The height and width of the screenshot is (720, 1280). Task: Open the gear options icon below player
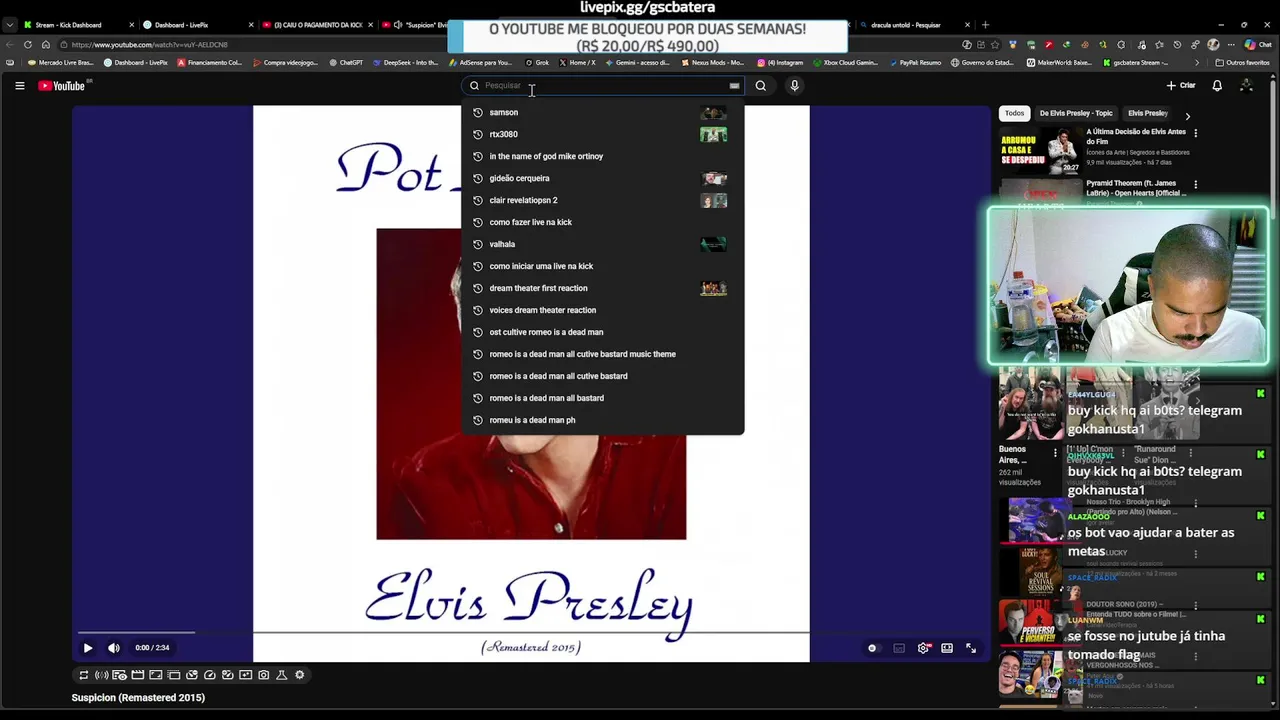click(300, 675)
